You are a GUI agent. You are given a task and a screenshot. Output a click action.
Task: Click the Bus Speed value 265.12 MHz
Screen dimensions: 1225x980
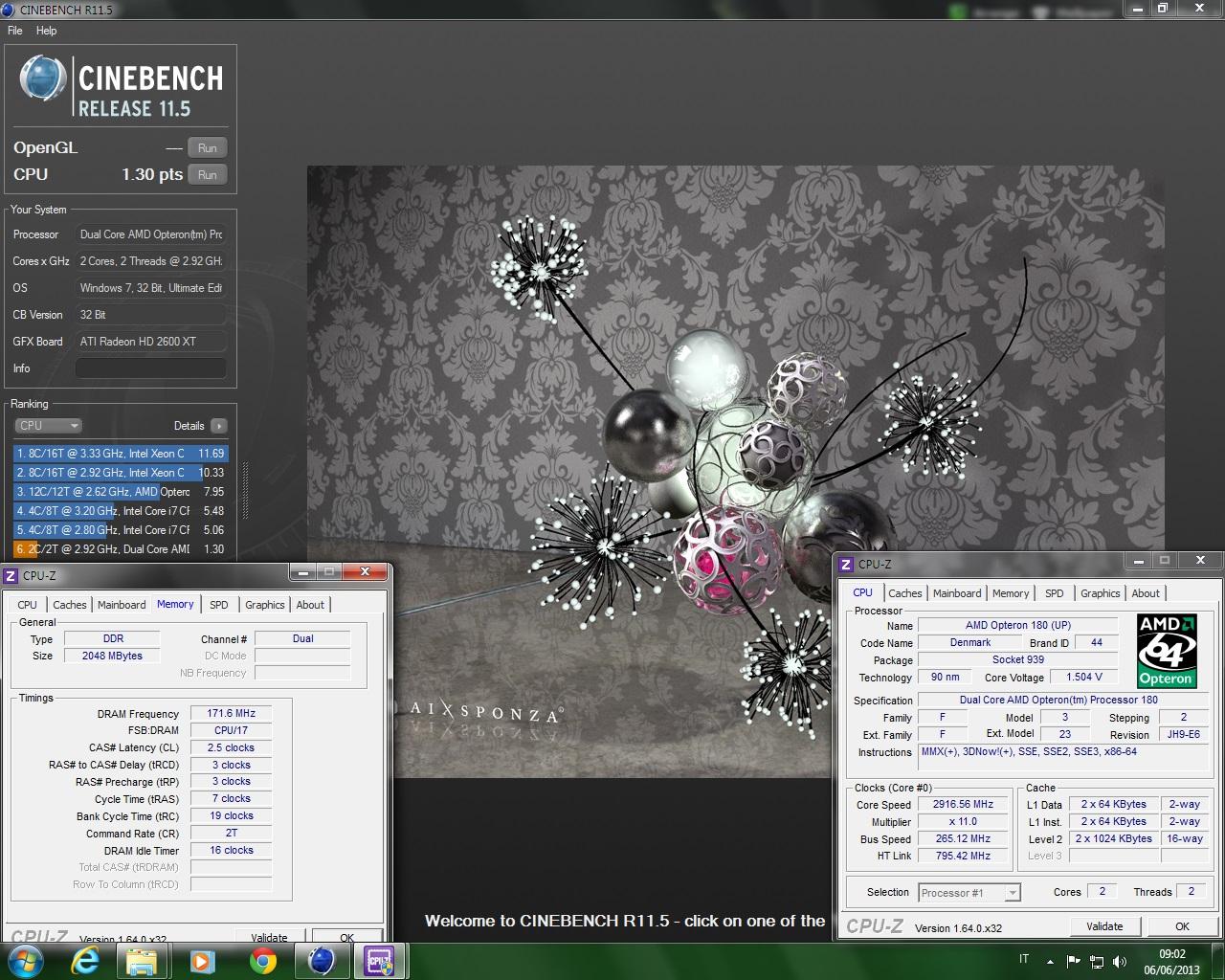[963, 838]
